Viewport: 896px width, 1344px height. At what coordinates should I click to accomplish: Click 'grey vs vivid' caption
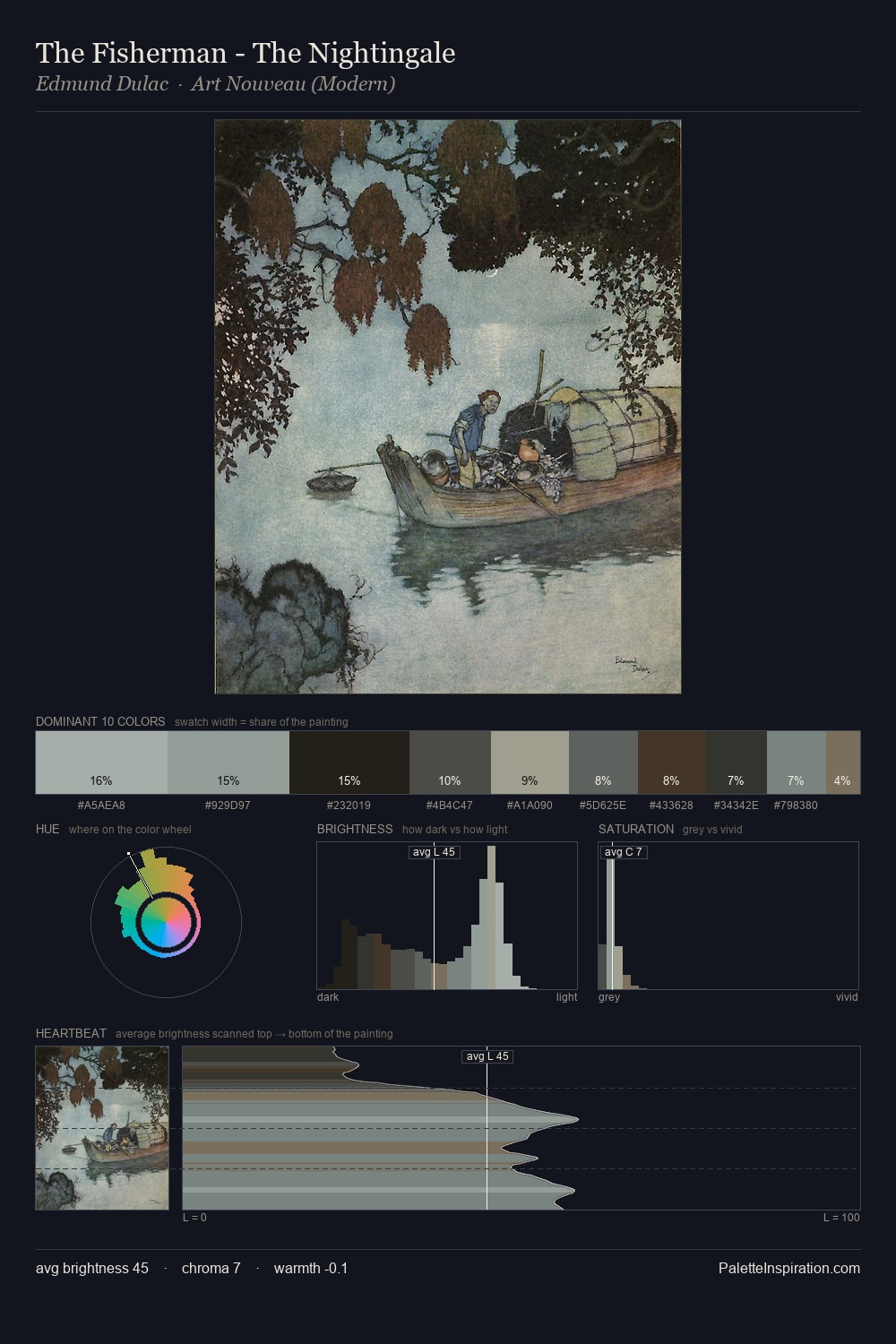point(712,830)
